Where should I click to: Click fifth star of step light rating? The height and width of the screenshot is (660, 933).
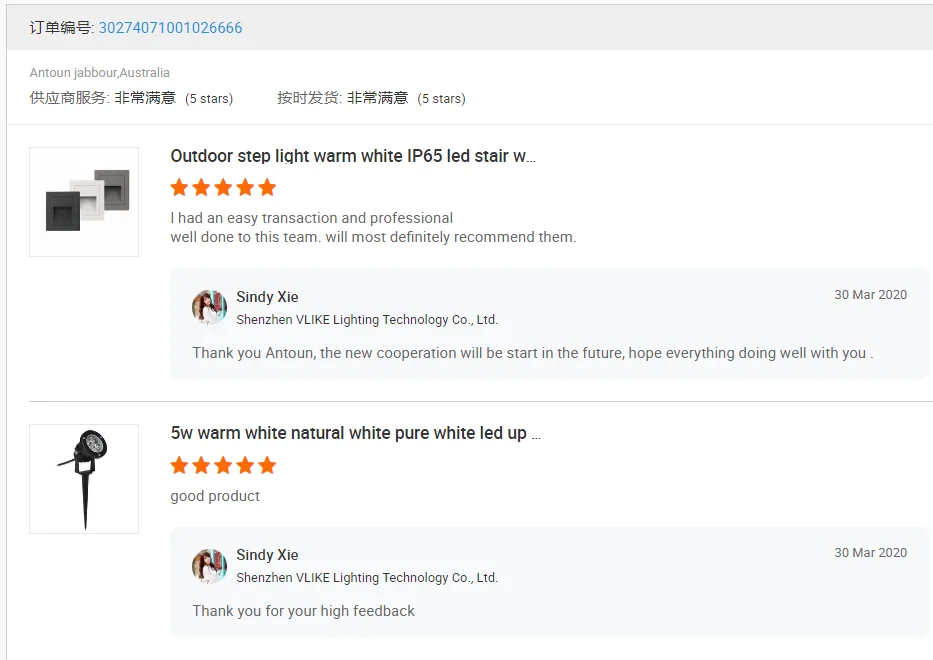point(267,187)
